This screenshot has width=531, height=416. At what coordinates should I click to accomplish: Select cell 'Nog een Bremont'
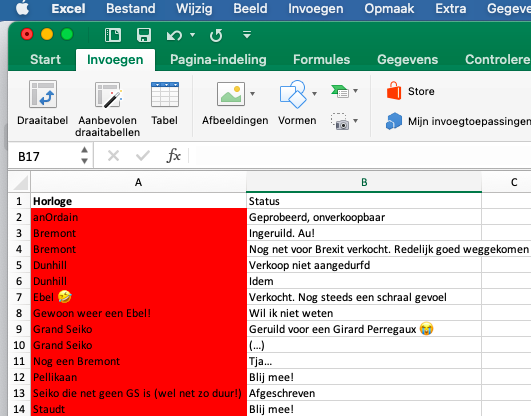click(x=139, y=361)
